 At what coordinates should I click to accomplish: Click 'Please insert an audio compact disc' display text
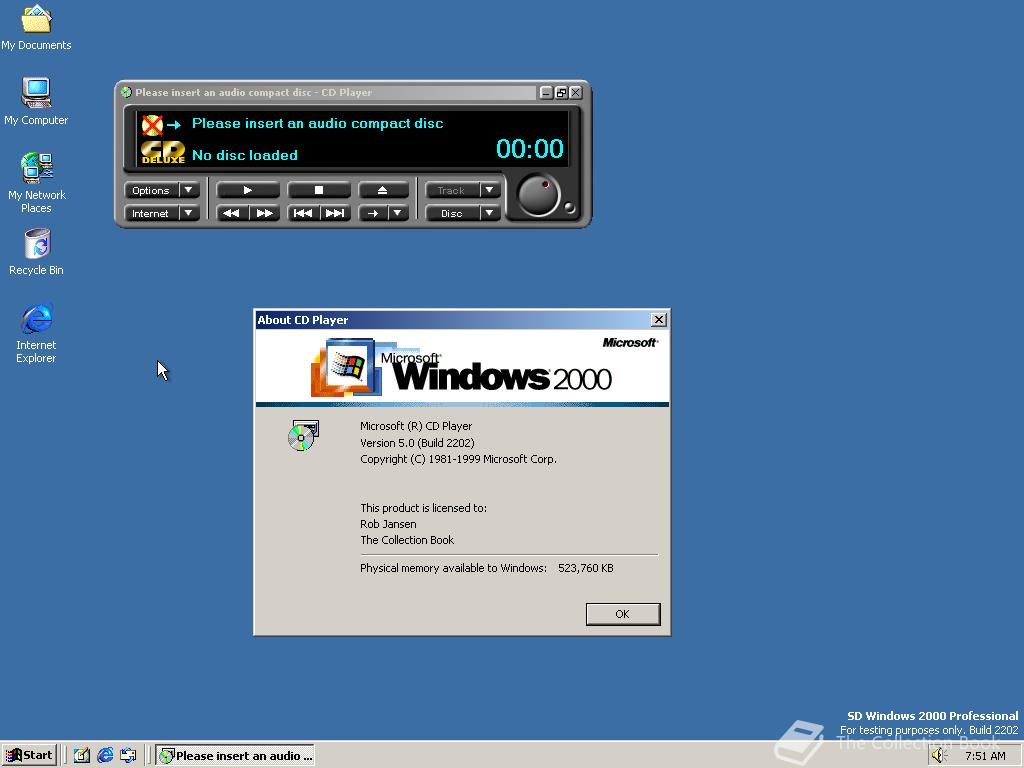317,123
